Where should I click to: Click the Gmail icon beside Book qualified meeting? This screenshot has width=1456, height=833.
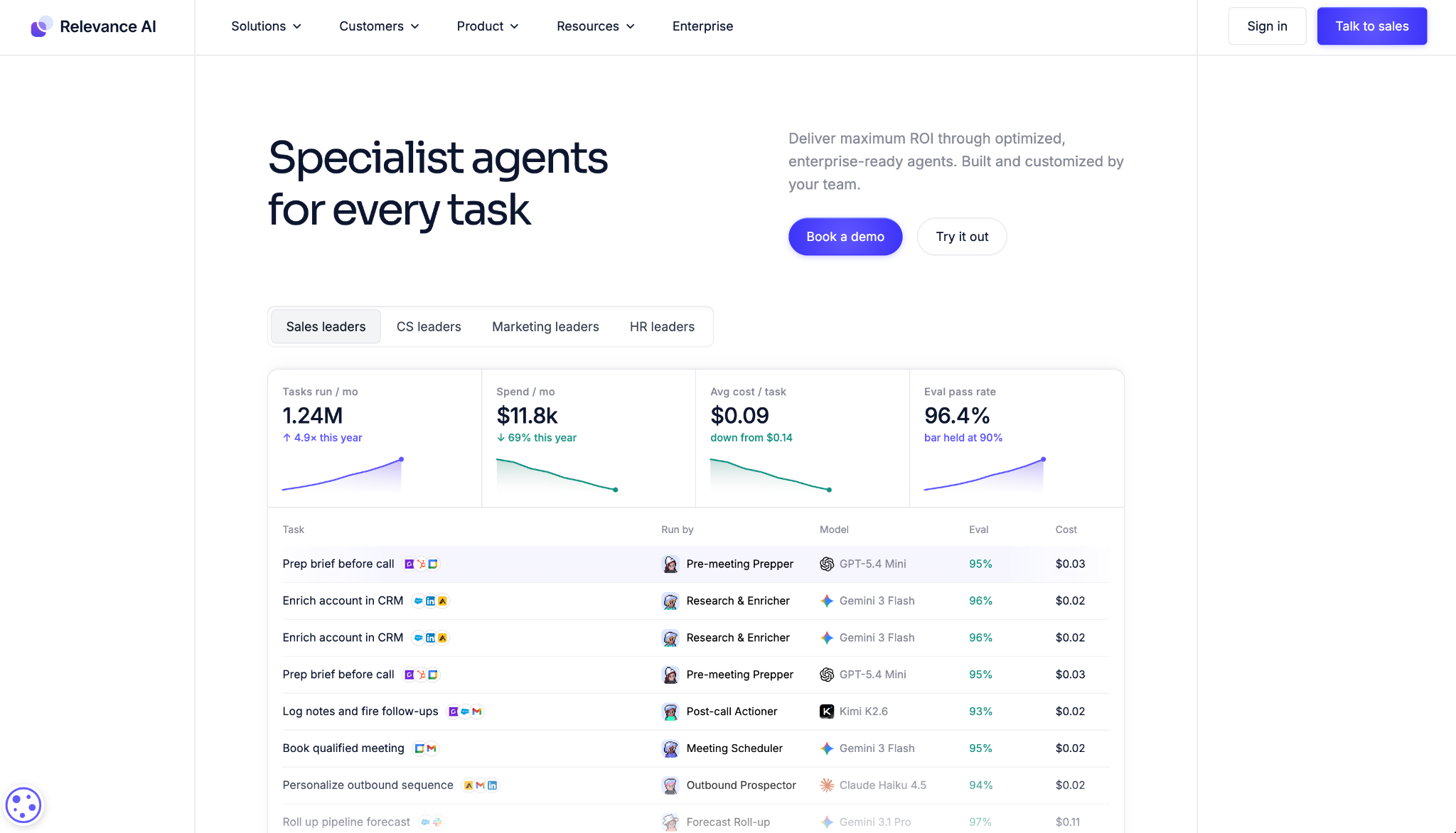[x=432, y=748]
